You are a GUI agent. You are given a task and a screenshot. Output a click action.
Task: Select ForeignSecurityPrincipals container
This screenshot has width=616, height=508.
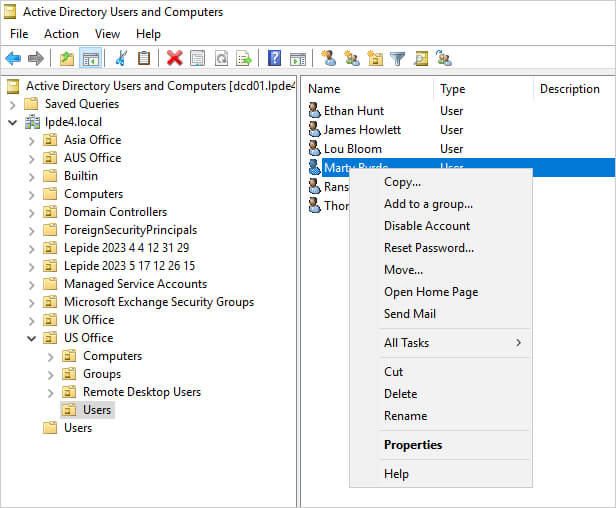130,230
